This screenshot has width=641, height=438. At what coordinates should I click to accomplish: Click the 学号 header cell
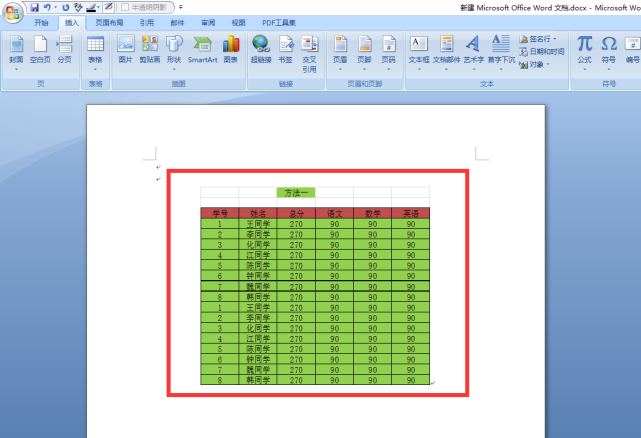220,213
